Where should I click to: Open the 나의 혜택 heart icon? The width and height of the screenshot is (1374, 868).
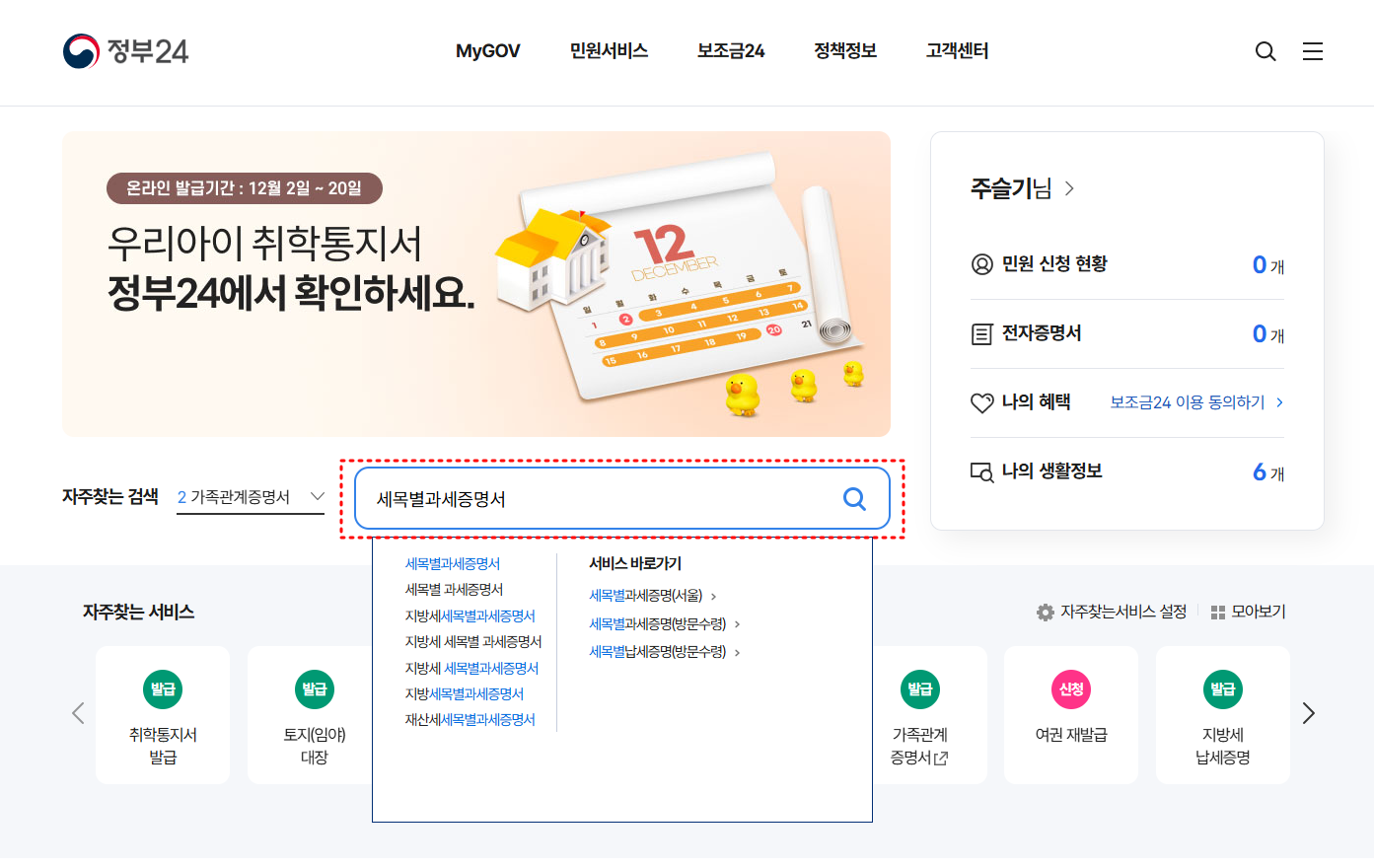pyautogui.click(x=982, y=402)
